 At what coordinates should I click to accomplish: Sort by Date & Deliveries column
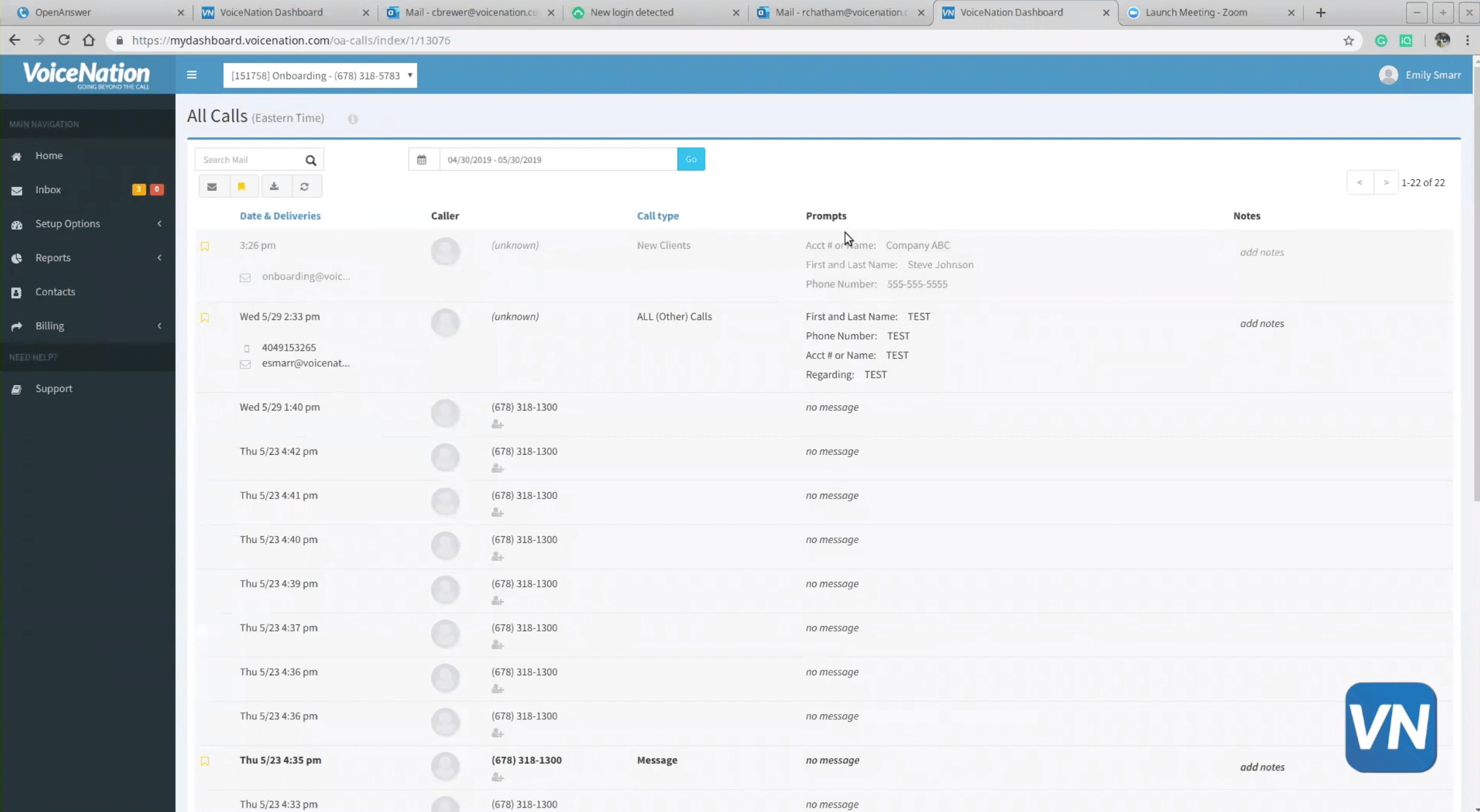280,215
